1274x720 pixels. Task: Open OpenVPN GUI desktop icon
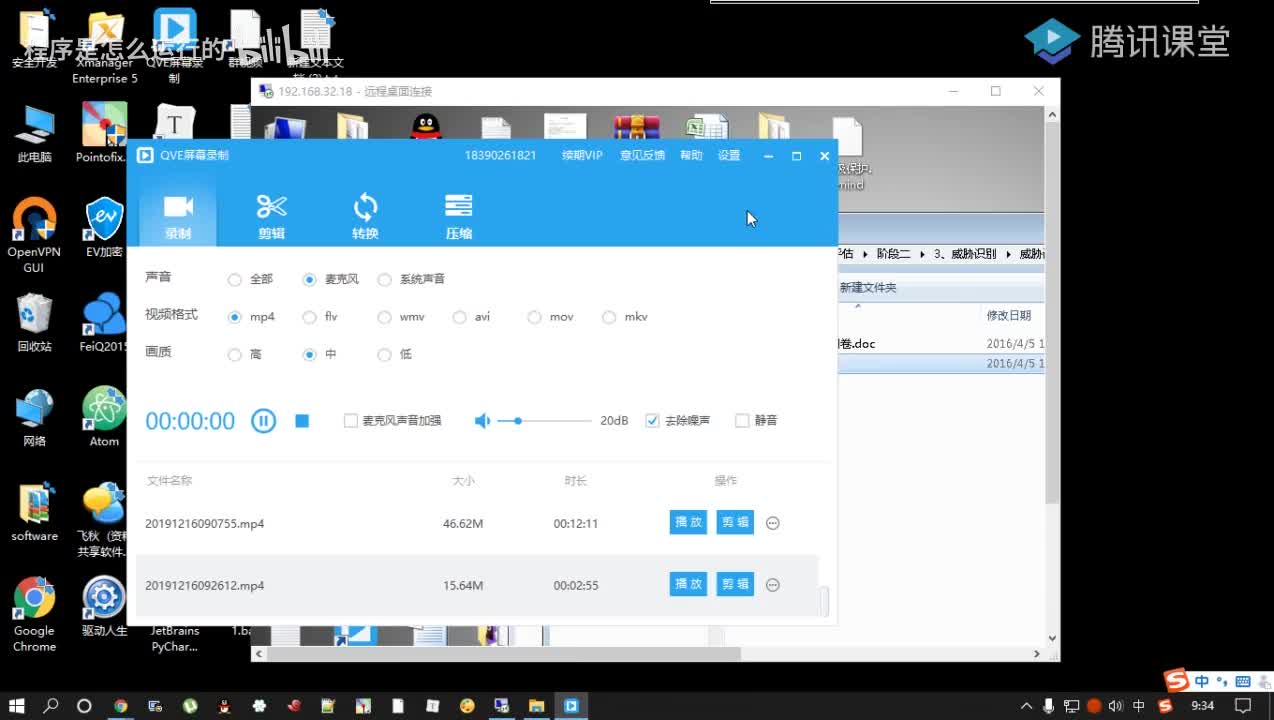coord(34,235)
